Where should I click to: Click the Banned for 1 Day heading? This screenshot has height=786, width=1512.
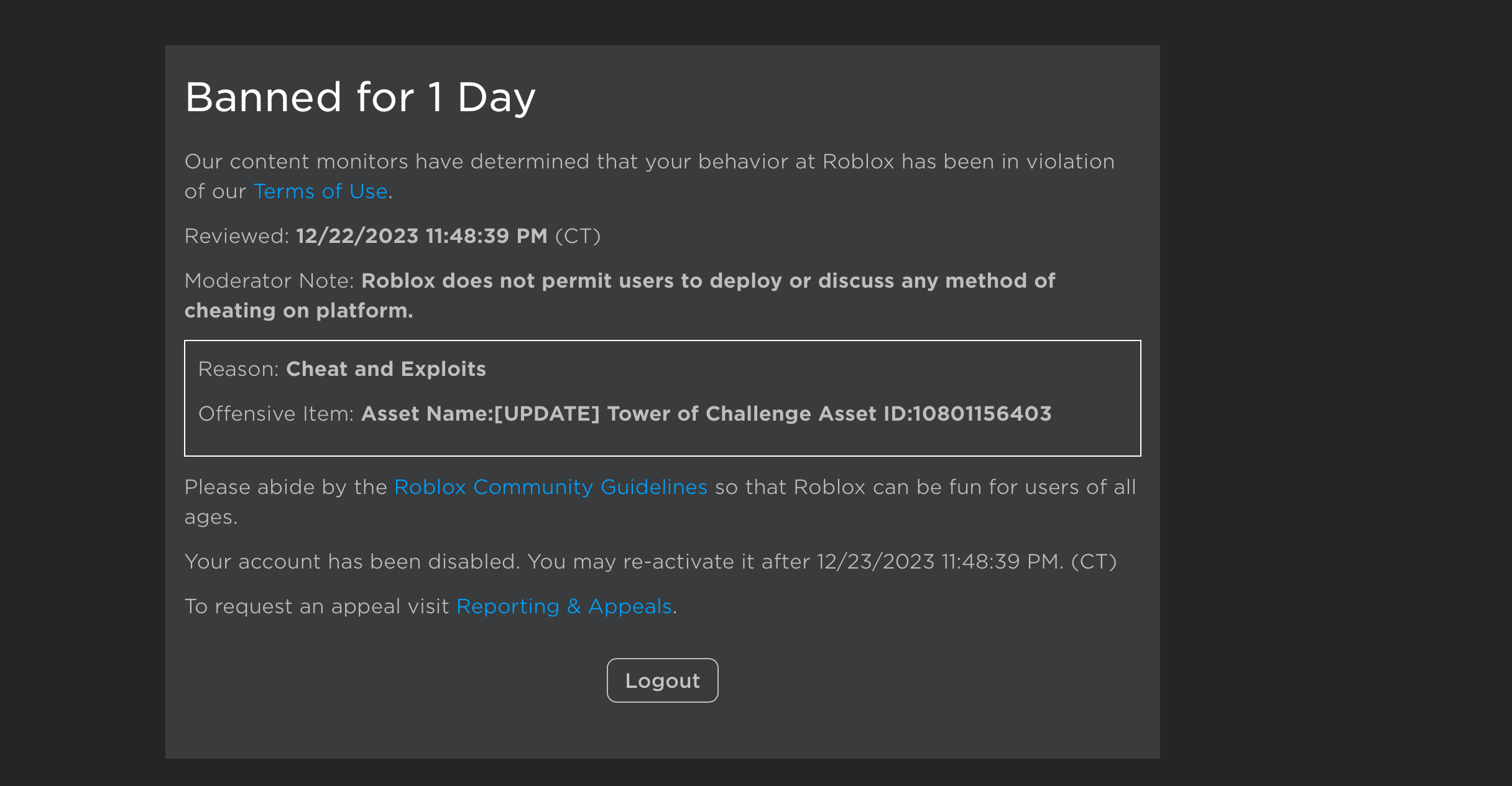tap(360, 98)
